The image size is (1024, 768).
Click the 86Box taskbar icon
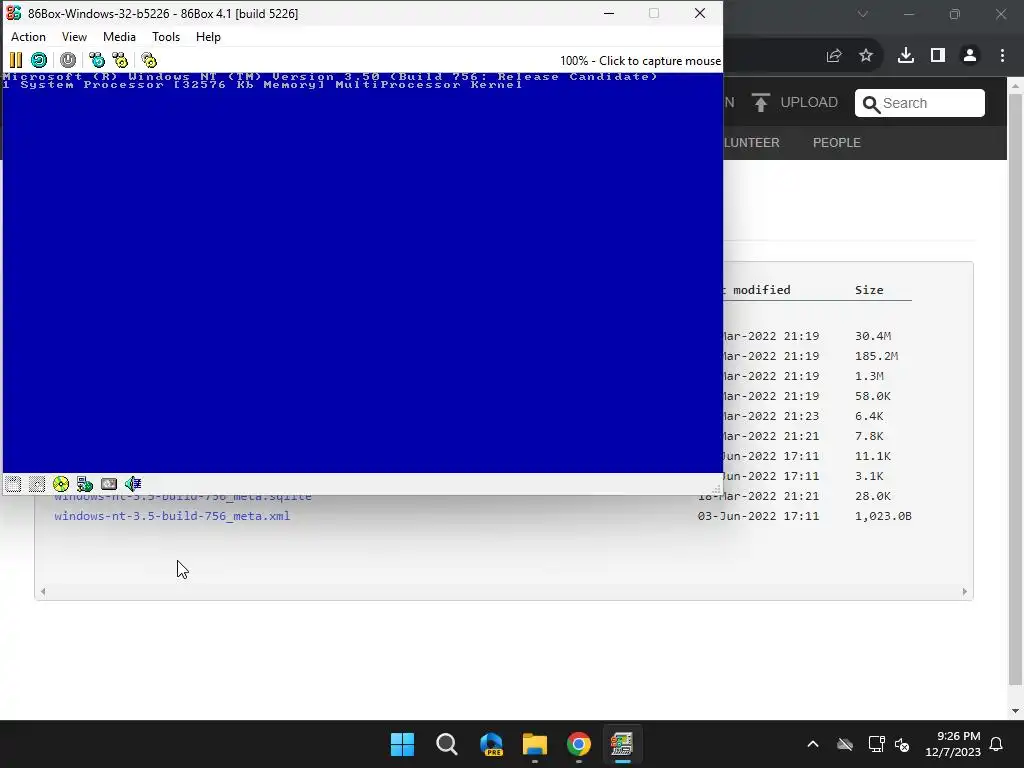click(x=622, y=744)
